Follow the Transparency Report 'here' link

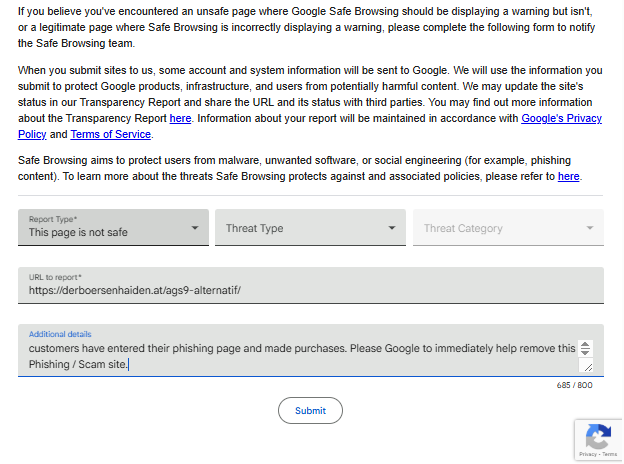coord(180,118)
